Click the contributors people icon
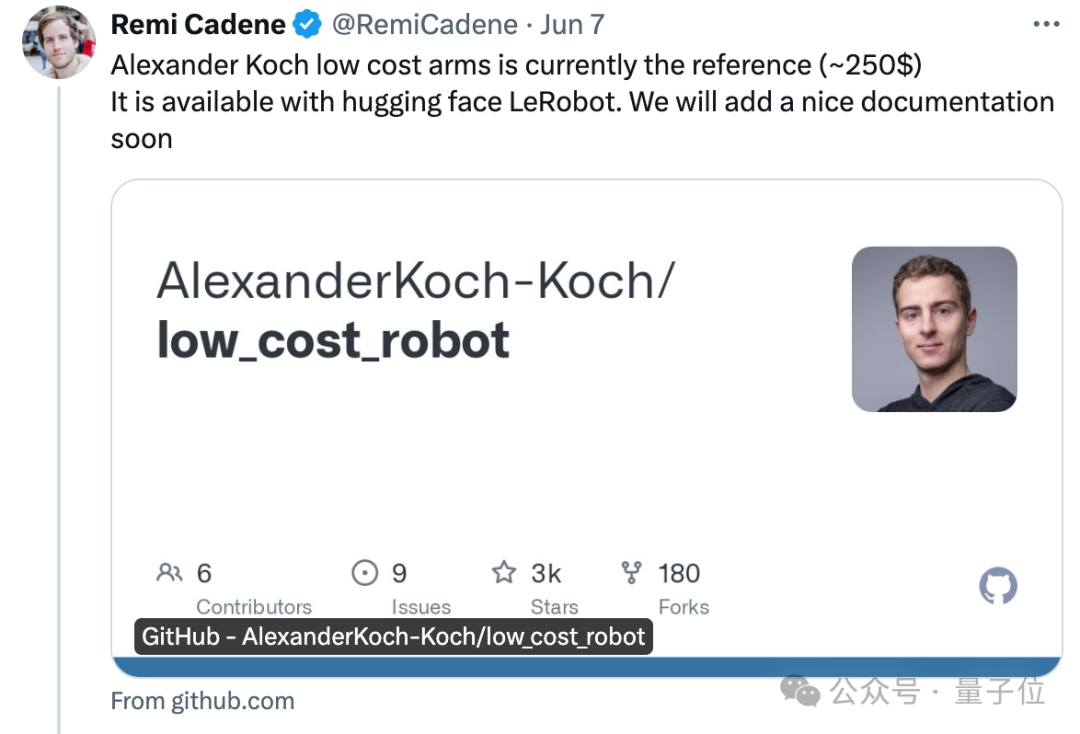Screen dimensions: 1080x734 point(169,572)
